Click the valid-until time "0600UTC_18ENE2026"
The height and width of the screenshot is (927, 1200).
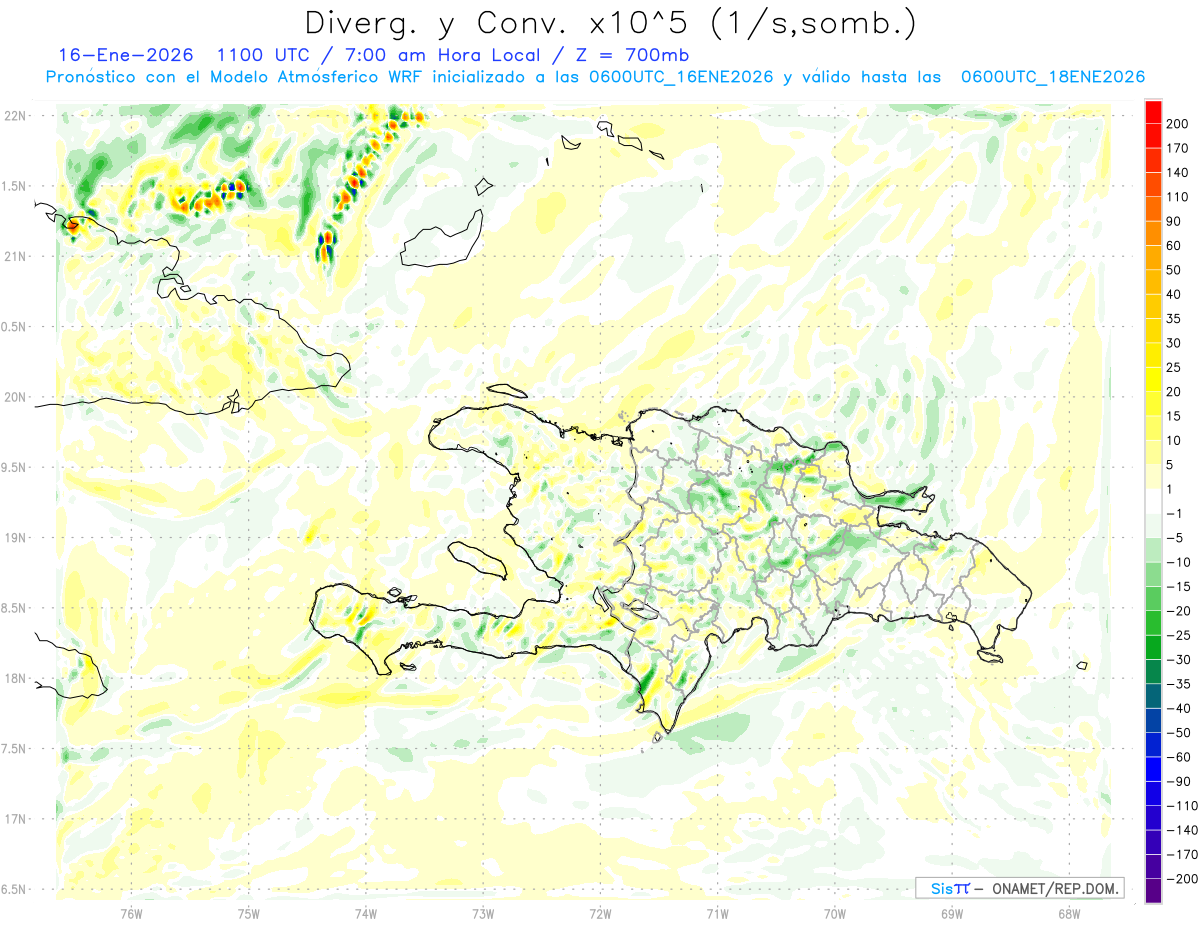click(1052, 77)
